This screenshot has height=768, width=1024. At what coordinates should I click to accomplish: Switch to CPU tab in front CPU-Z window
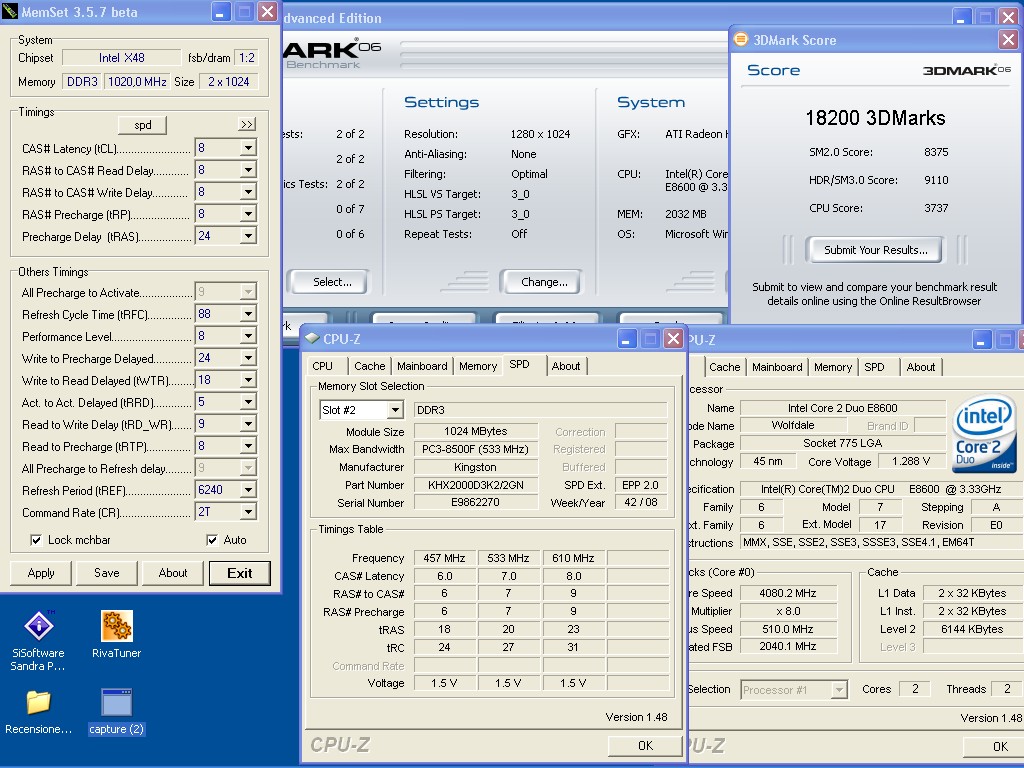coord(323,366)
